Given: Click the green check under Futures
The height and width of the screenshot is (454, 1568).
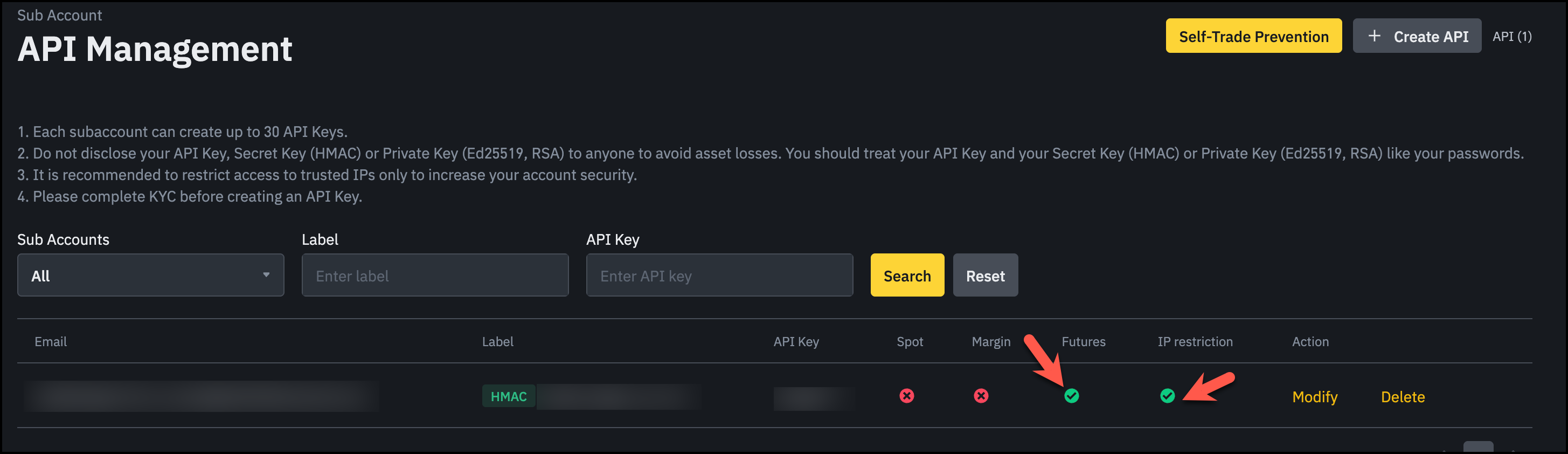Looking at the screenshot, I should coord(1071,396).
